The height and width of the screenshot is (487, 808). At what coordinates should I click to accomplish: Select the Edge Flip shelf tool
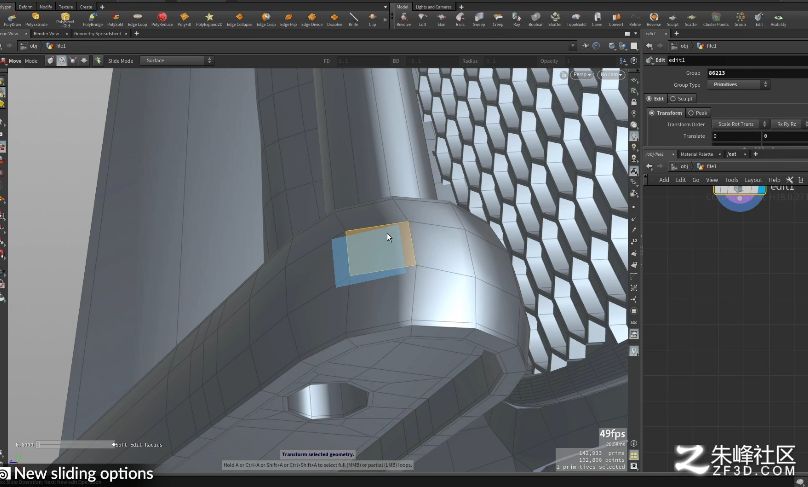pyautogui.click(x=288, y=20)
